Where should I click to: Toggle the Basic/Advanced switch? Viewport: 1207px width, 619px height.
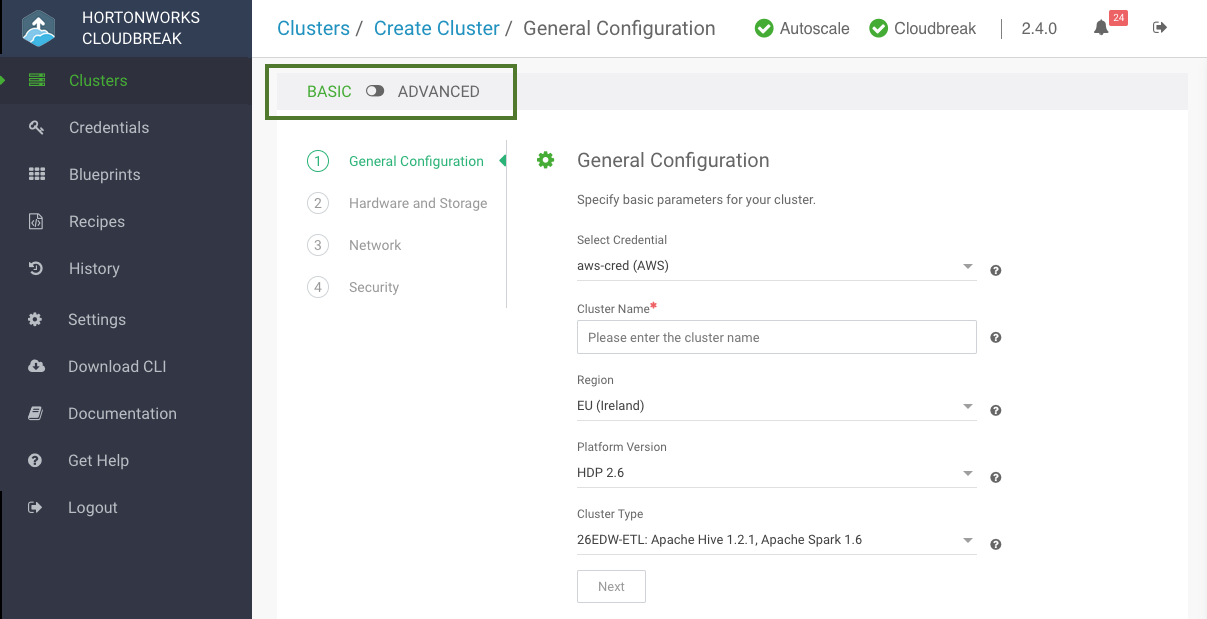pyautogui.click(x=375, y=91)
